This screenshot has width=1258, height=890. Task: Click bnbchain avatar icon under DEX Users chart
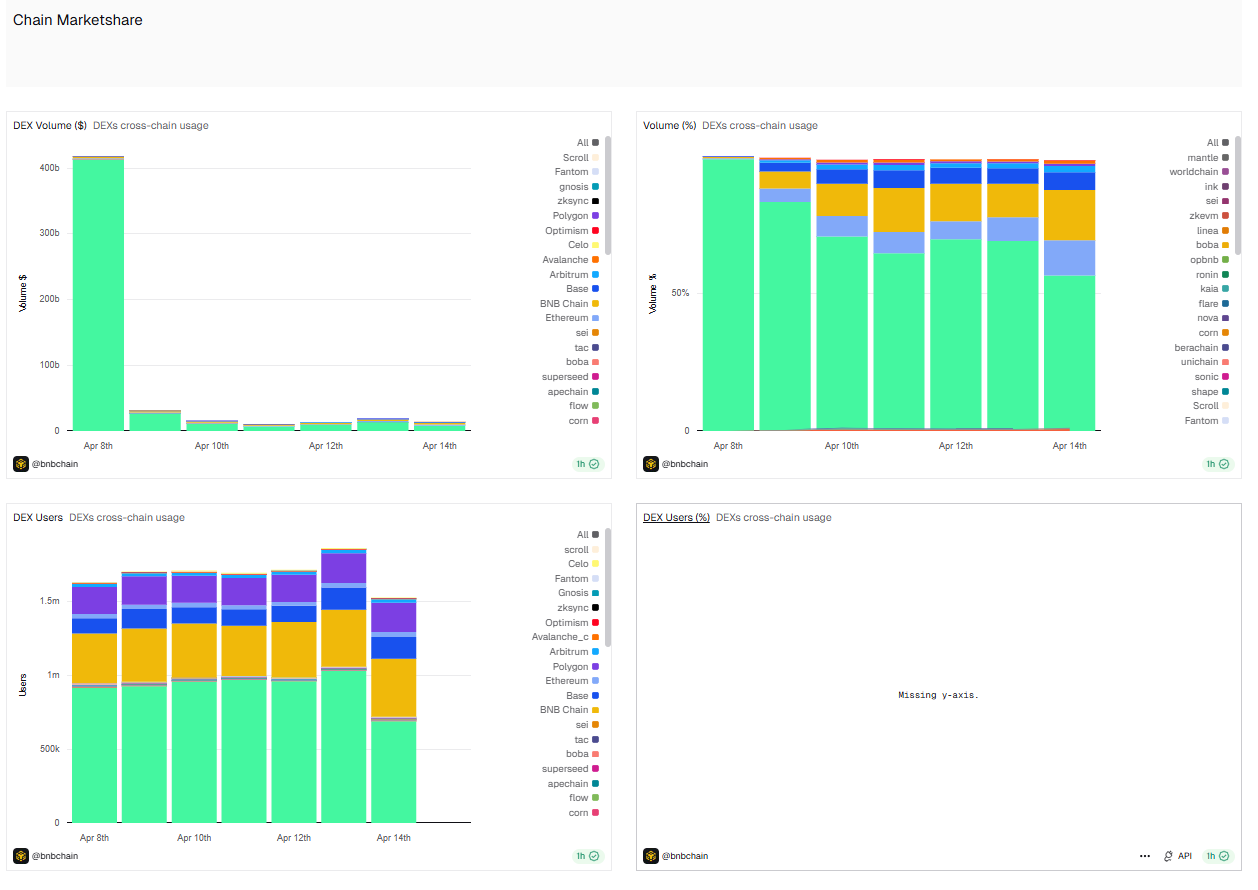pyautogui.click(x=21, y=856)
